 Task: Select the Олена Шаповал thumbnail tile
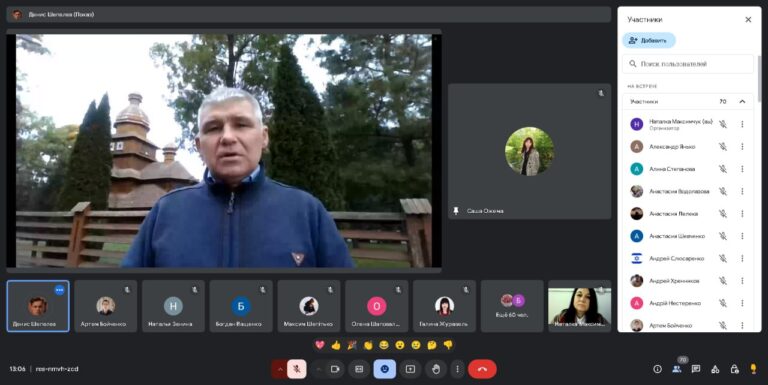377,306
